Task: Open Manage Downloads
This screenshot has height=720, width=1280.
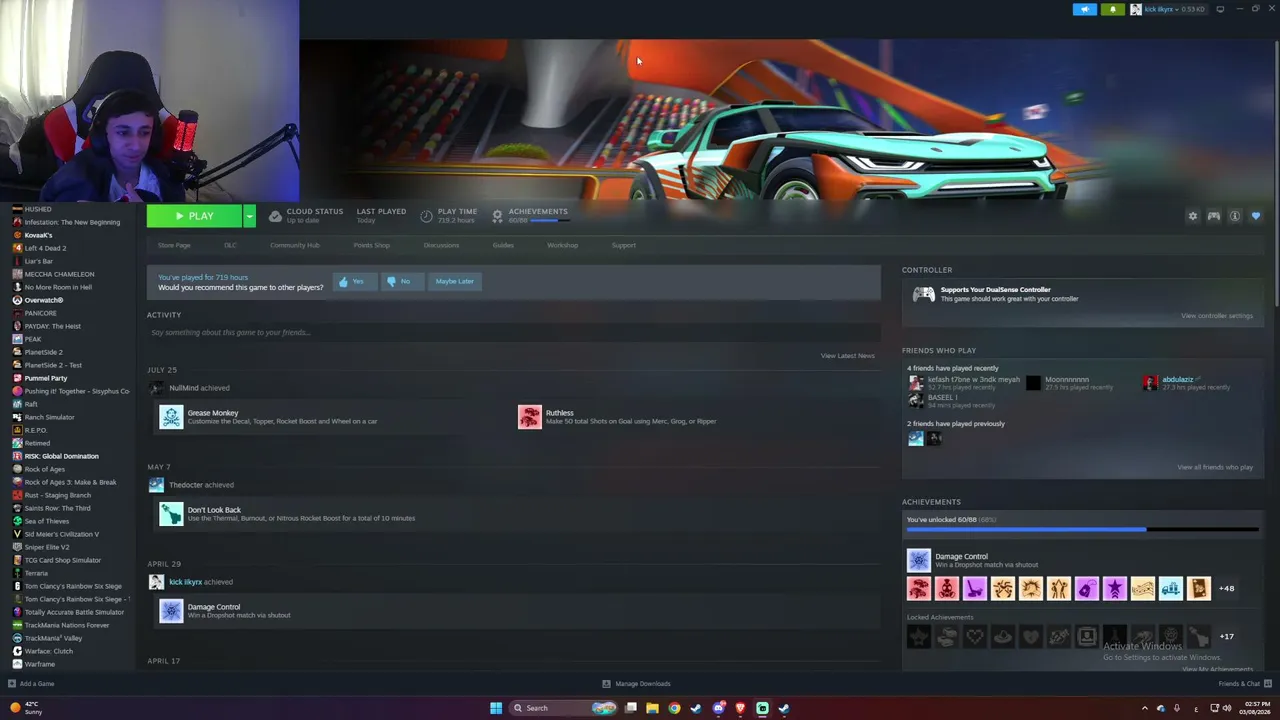Action: (636, 684)
